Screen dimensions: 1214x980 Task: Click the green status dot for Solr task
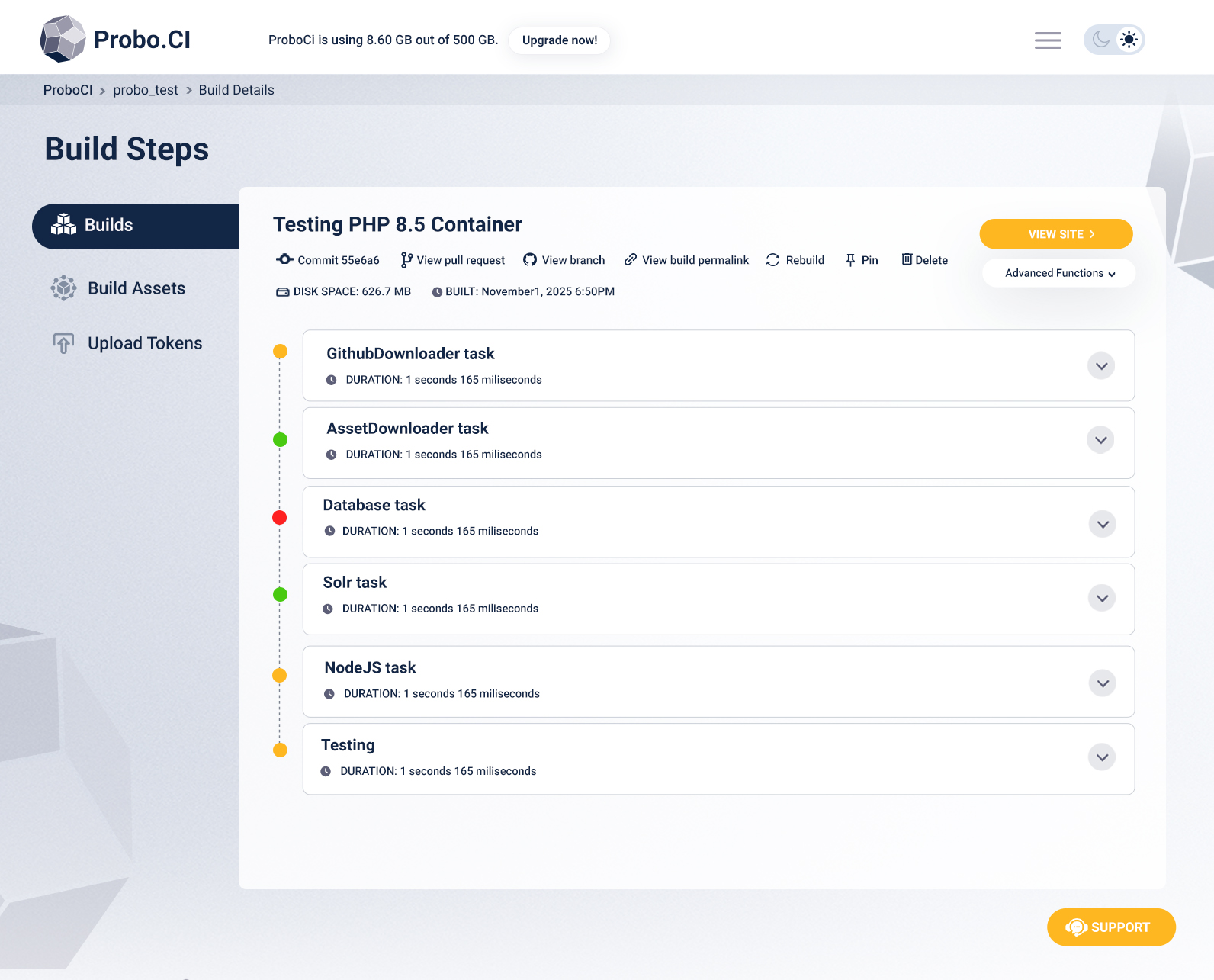(281, 594)
